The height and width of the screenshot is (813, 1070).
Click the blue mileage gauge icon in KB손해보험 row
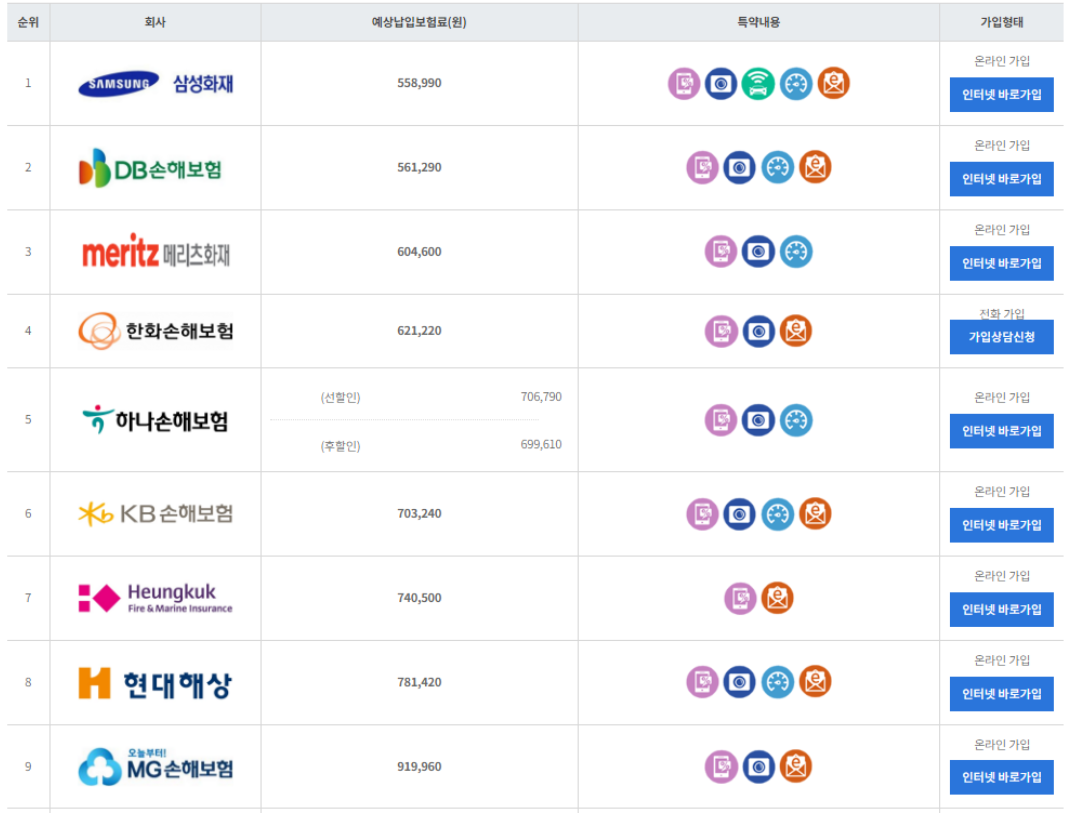point(778,514)
